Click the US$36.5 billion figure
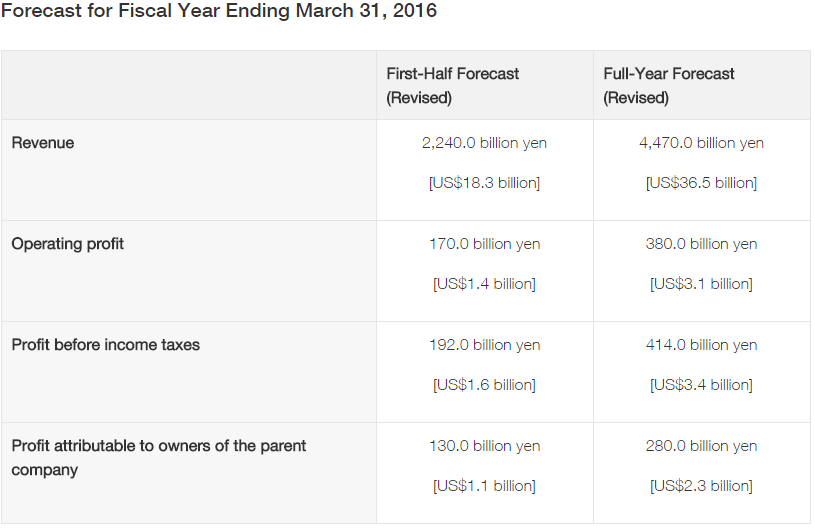This screenshot has width=815, height=528. click(x=701, y=183)
